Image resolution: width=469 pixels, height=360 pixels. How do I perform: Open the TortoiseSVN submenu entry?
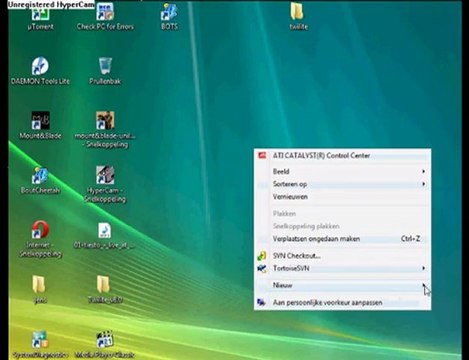pos(342,268)
